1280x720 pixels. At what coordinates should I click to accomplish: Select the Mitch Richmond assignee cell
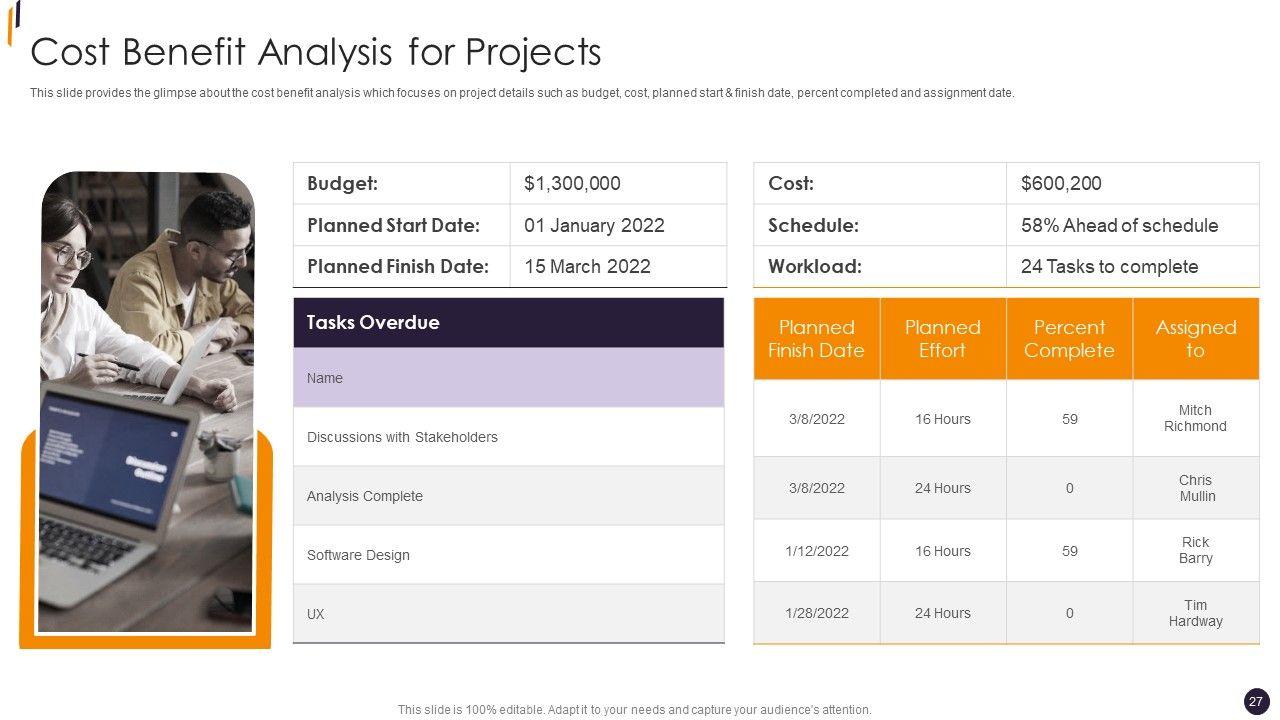point(1195,418)
